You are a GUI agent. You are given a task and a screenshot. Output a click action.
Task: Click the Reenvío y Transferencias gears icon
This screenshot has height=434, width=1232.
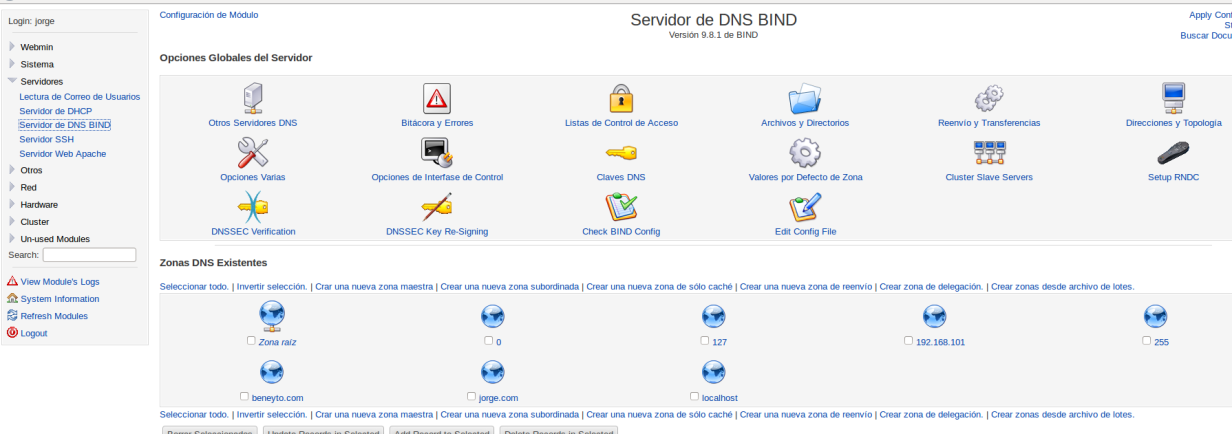(988, 99)
